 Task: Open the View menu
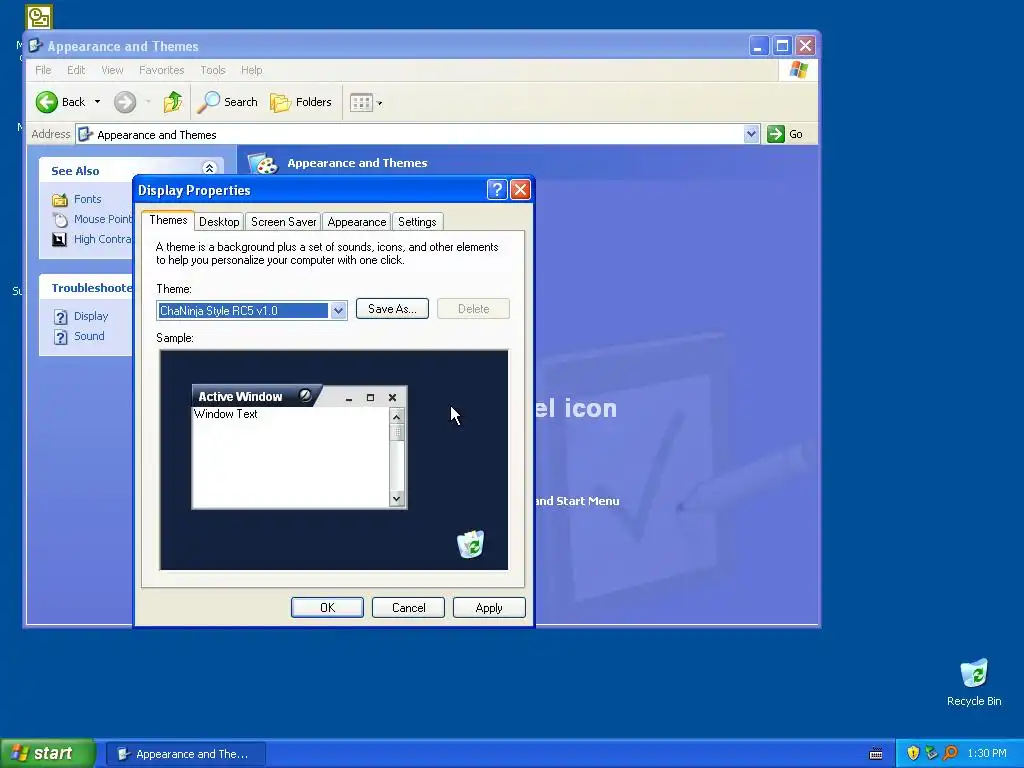(112, 70)
